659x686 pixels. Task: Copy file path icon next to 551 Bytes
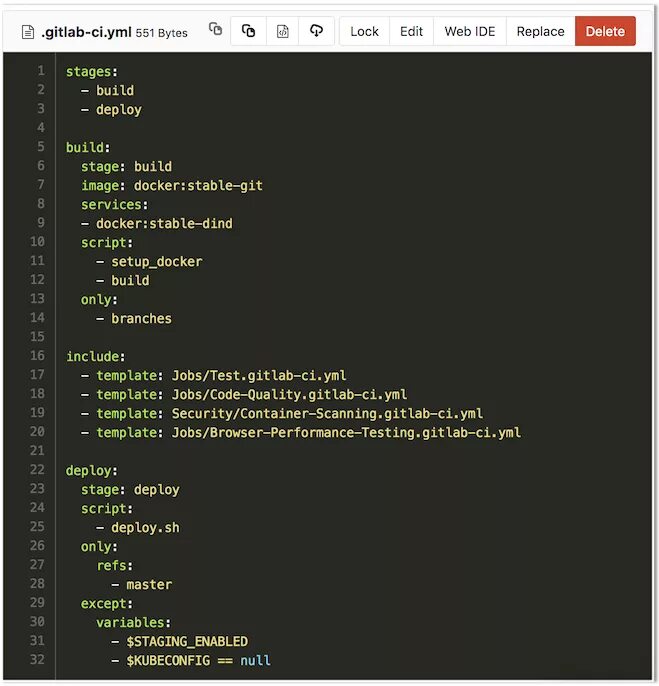215,29
